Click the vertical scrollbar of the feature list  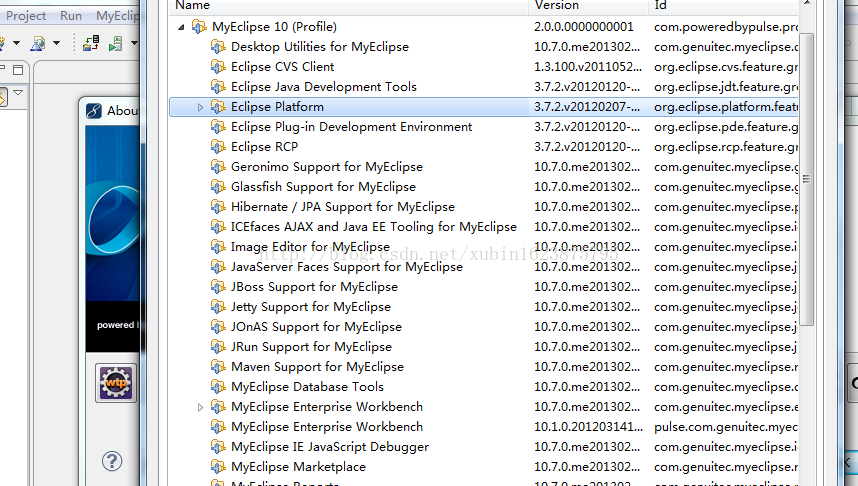(807, 179)
